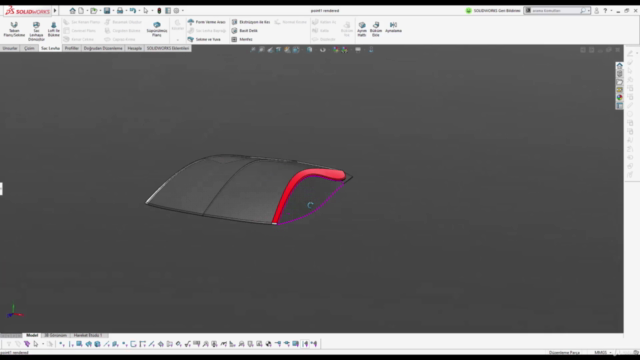Open the Hareket Etüdü 1 tab
Viewport: 640px width, 360px height.
tap(88, 335)
